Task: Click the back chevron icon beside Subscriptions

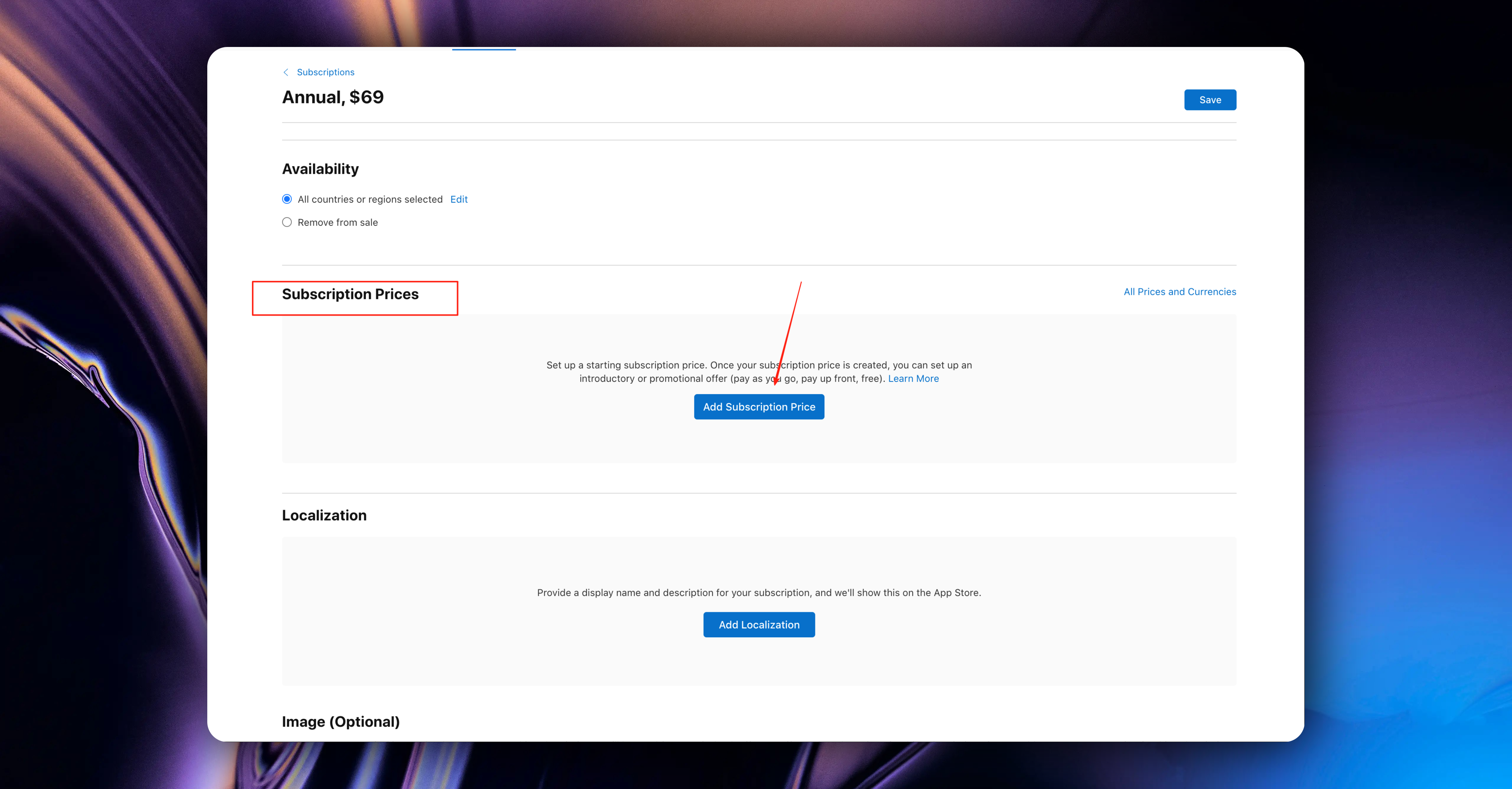Action: 286,72
